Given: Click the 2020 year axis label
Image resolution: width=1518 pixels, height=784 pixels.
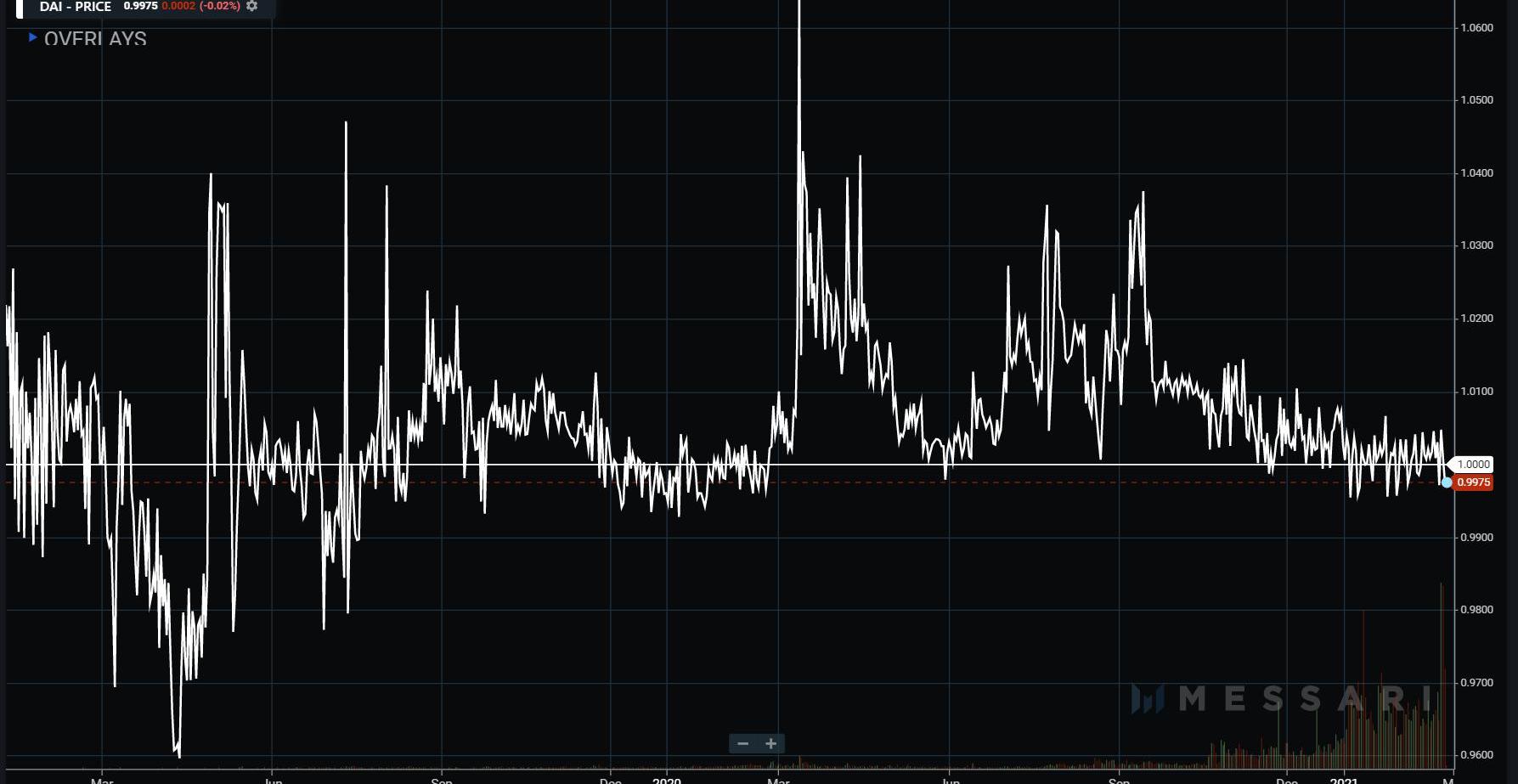Looking at the screenshot, I should tap(667, 780).
